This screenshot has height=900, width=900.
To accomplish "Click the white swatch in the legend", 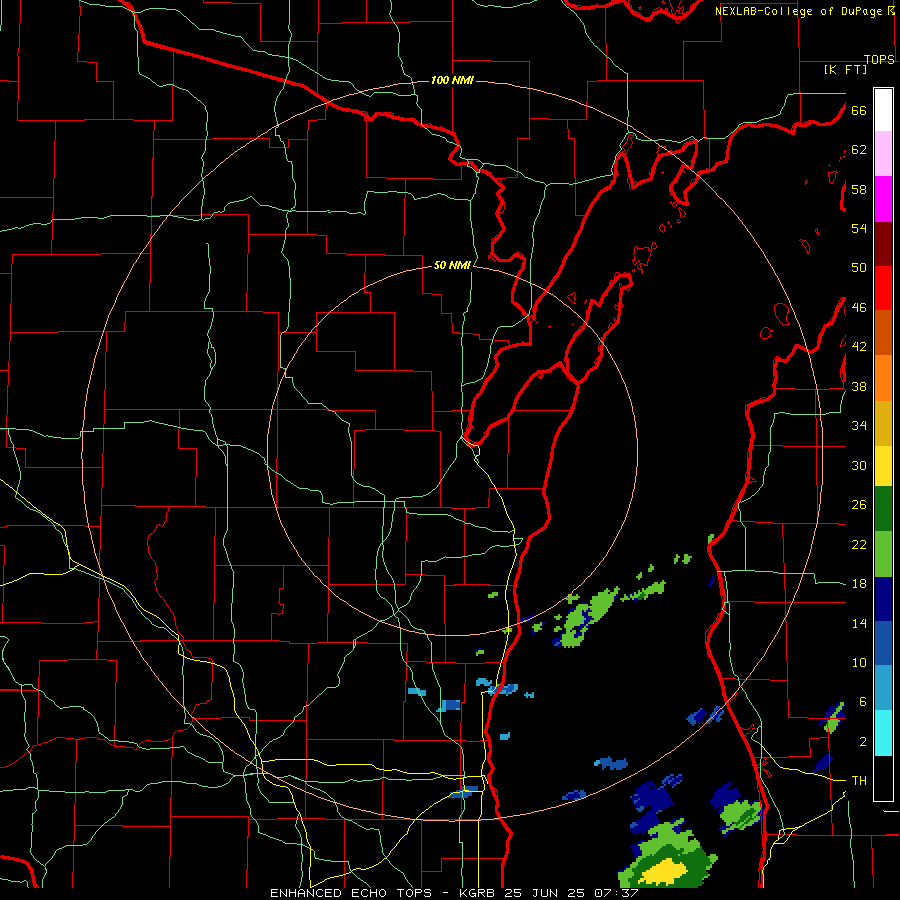I will pos(883,110).
